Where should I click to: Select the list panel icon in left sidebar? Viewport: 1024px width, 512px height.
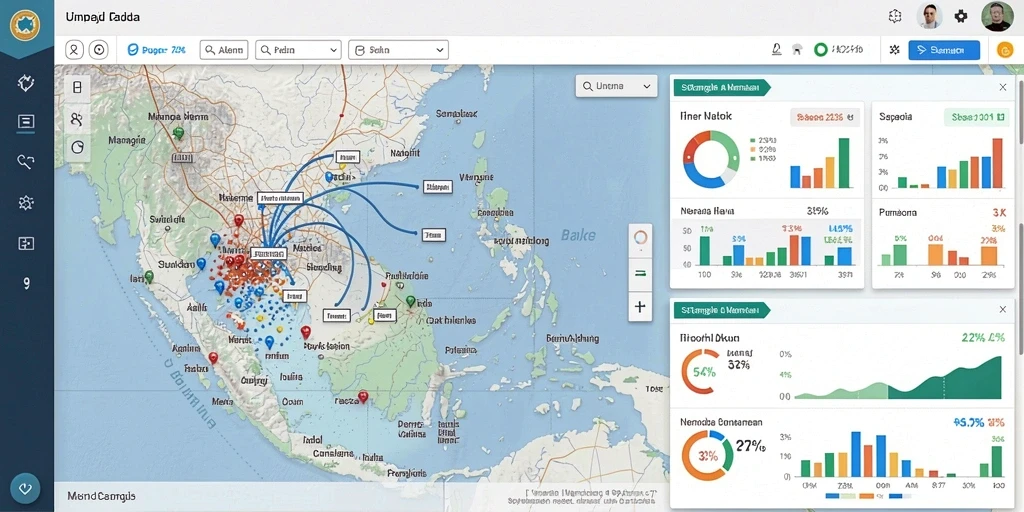(x=26, y=121)
